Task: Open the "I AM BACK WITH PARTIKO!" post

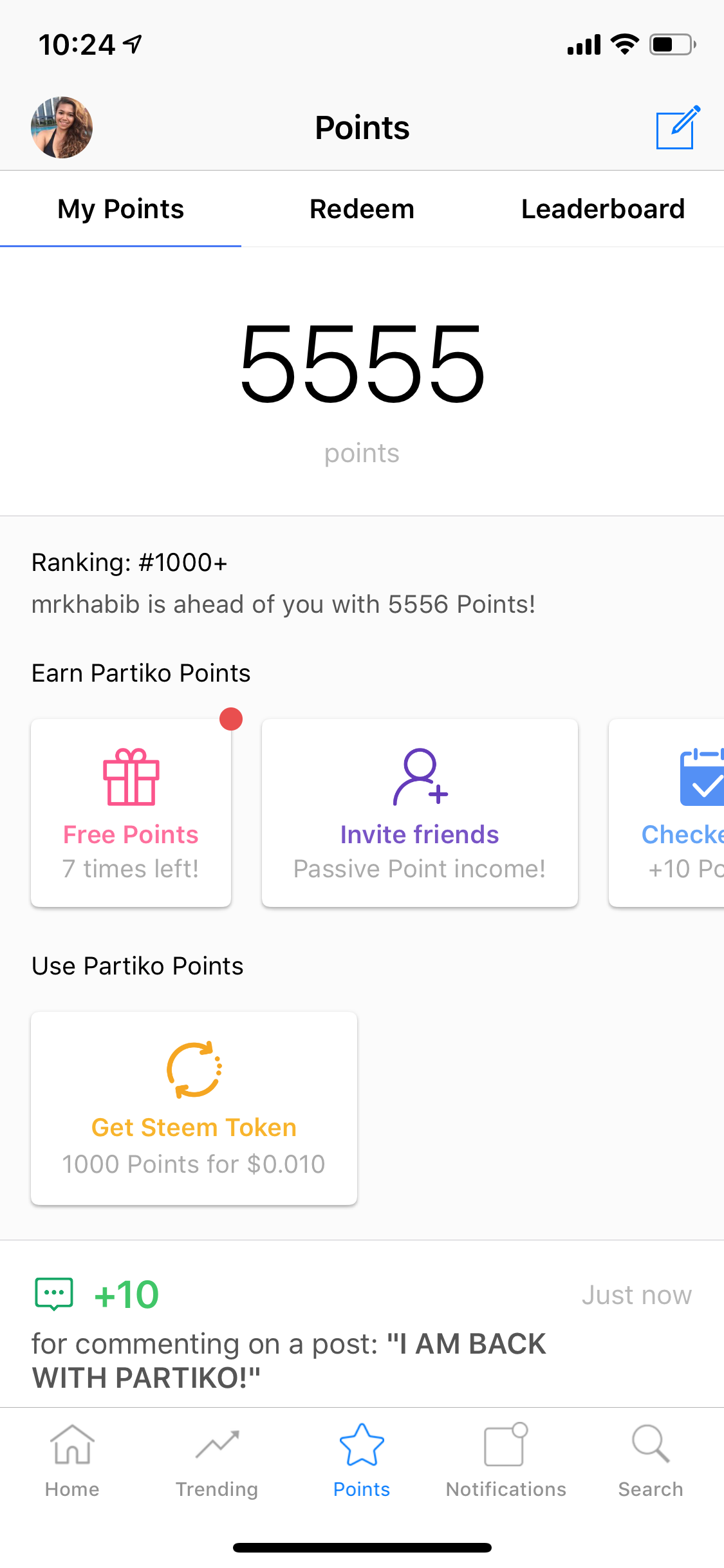Action: coord(290,1361)
